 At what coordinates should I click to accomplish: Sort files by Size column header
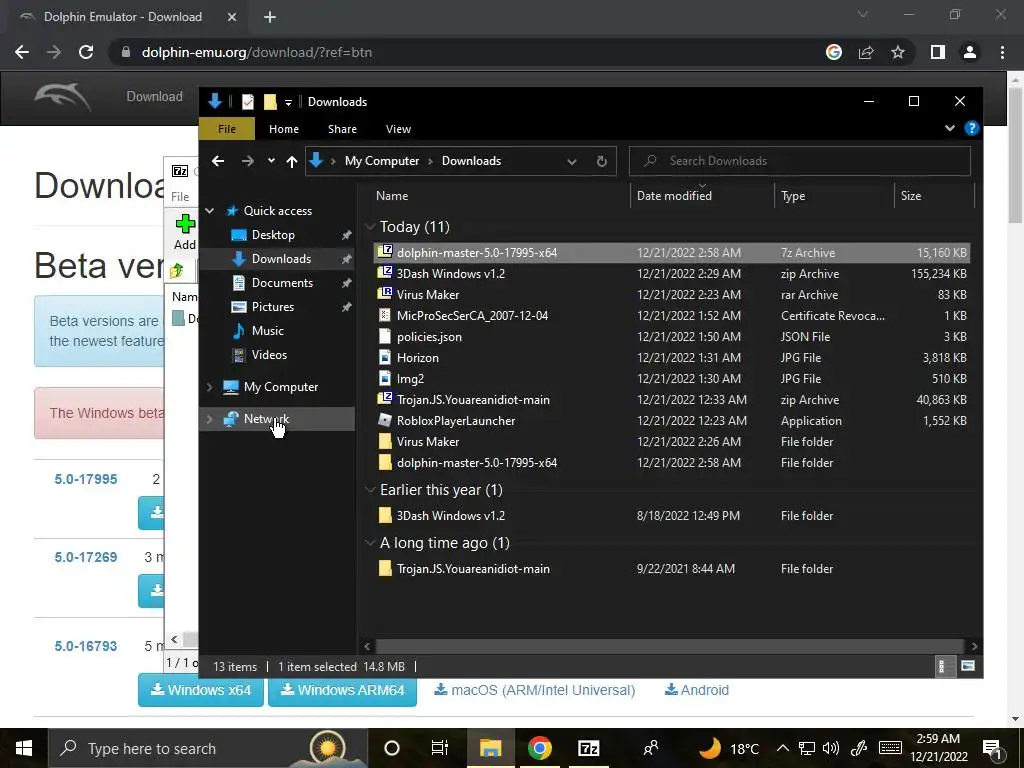(x=911, y=196)
